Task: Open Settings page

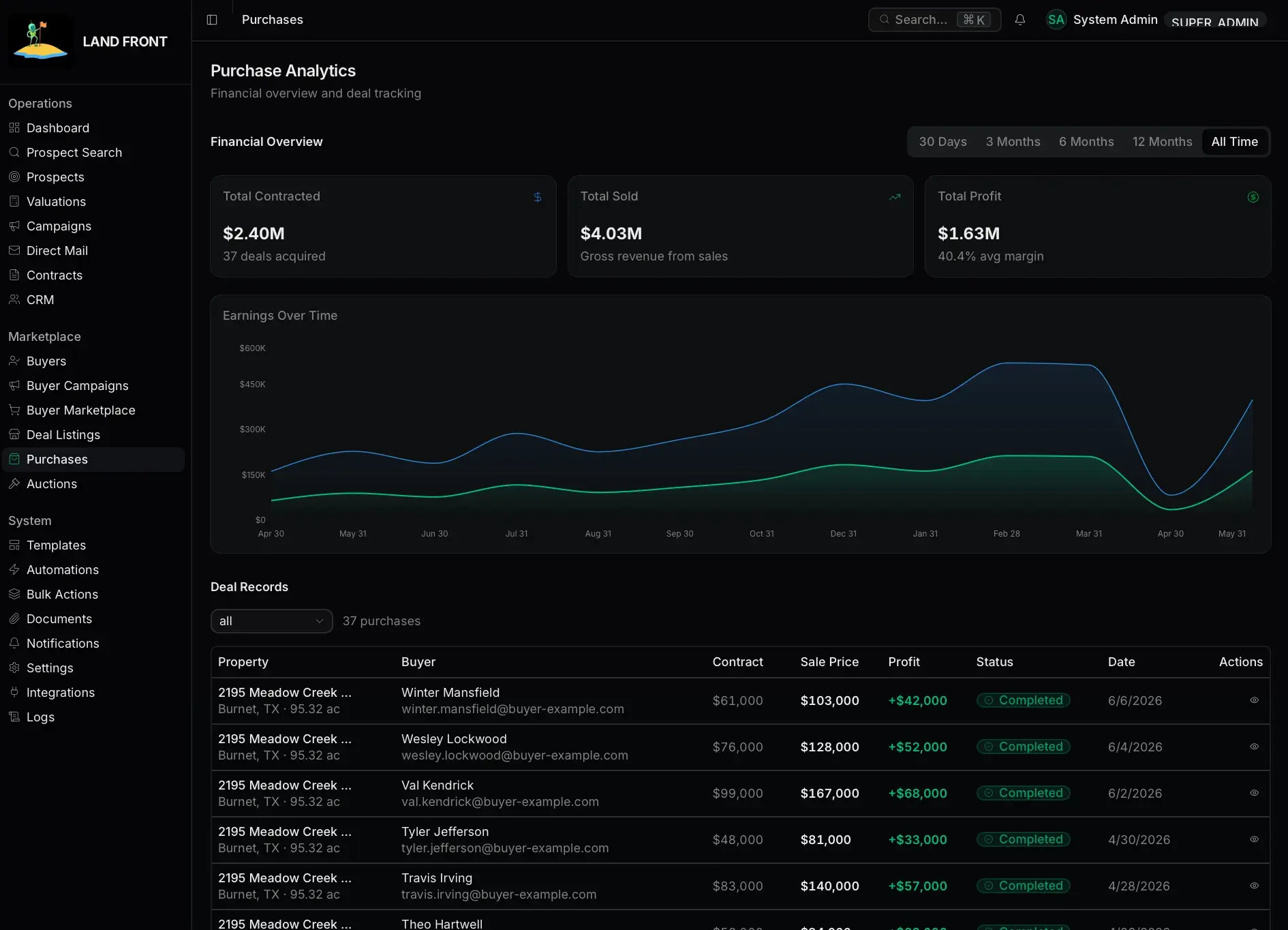Action: coord(93,668)
